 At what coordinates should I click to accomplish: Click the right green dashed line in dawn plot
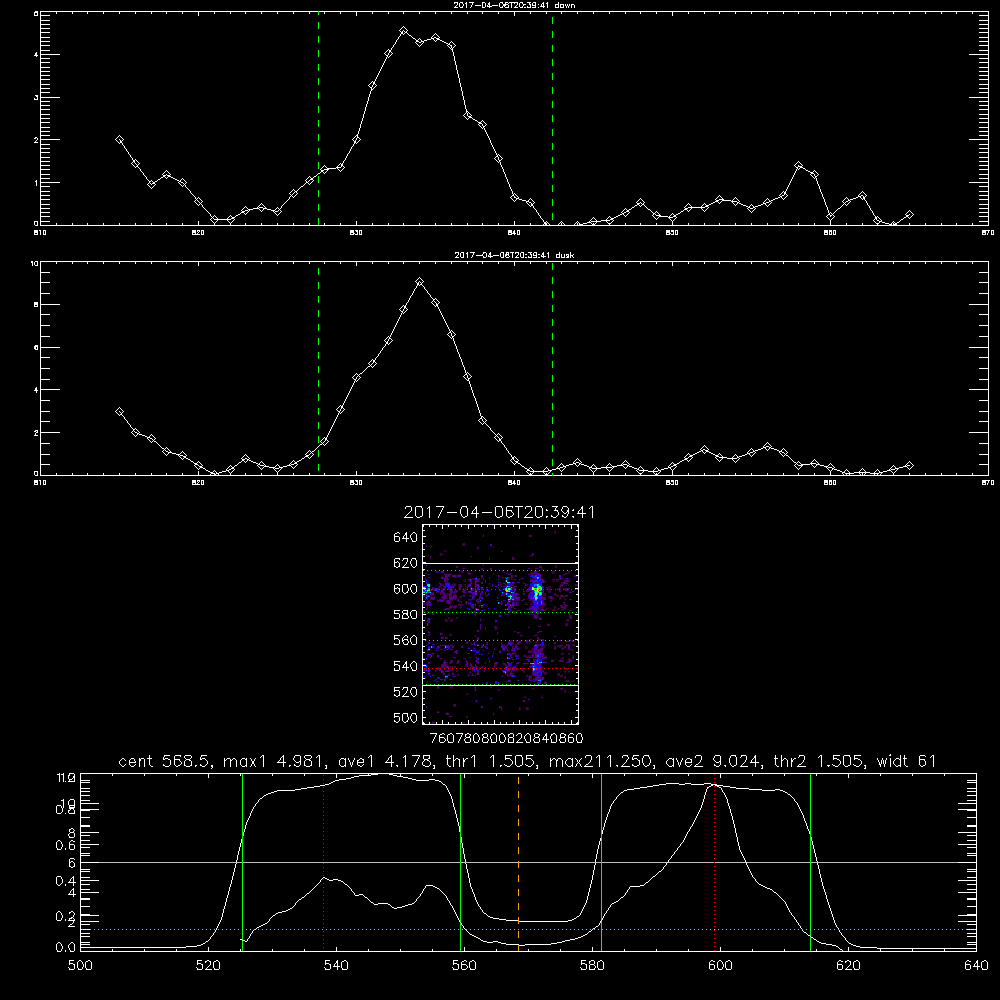pyautogui.click(x=552, y=118)
